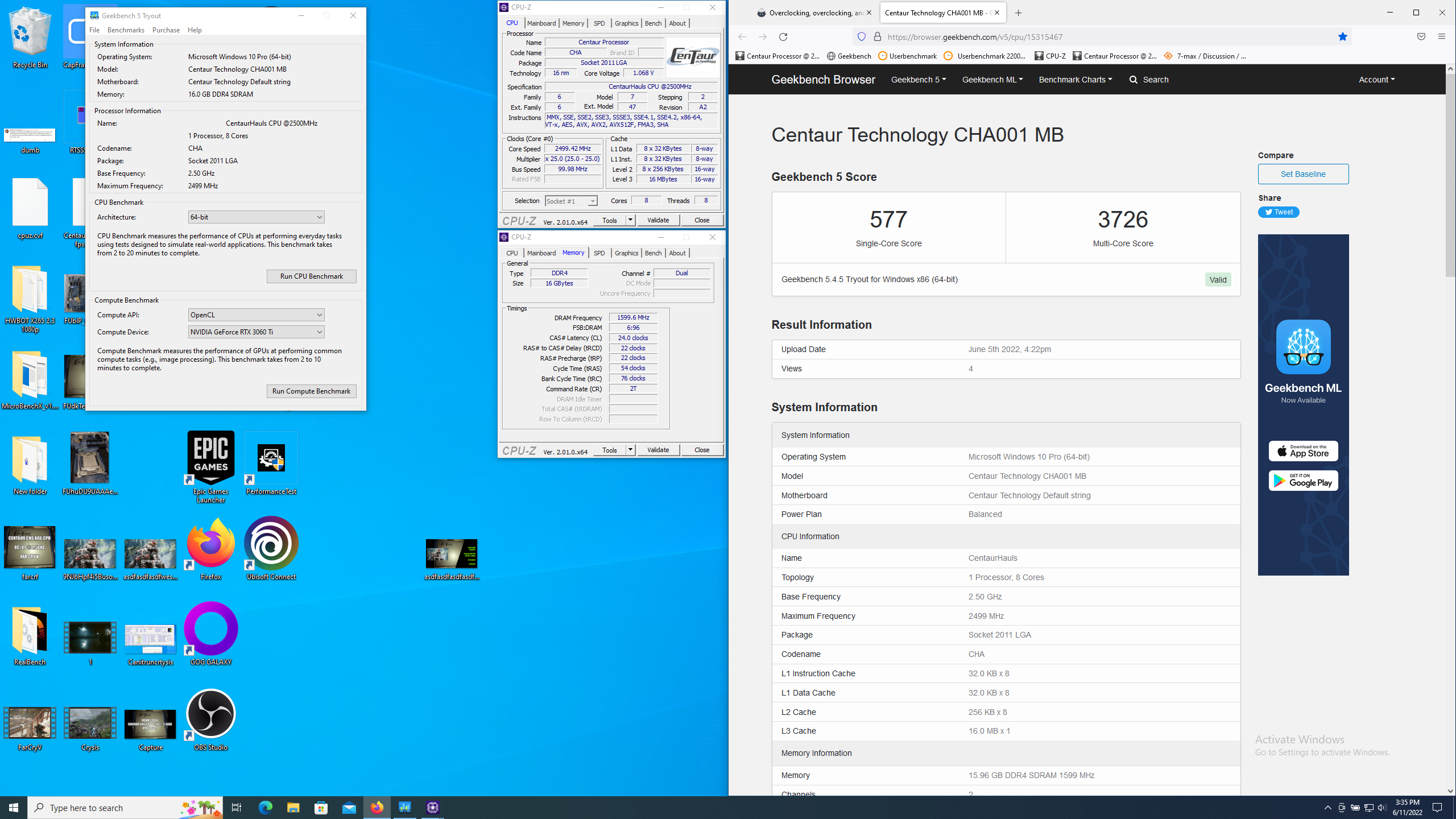Viewport: 1456px width, 819px height.
Task: Open the Socket #1 selection dropdown in CPU-Z
Action: click(x=571, y=201)
